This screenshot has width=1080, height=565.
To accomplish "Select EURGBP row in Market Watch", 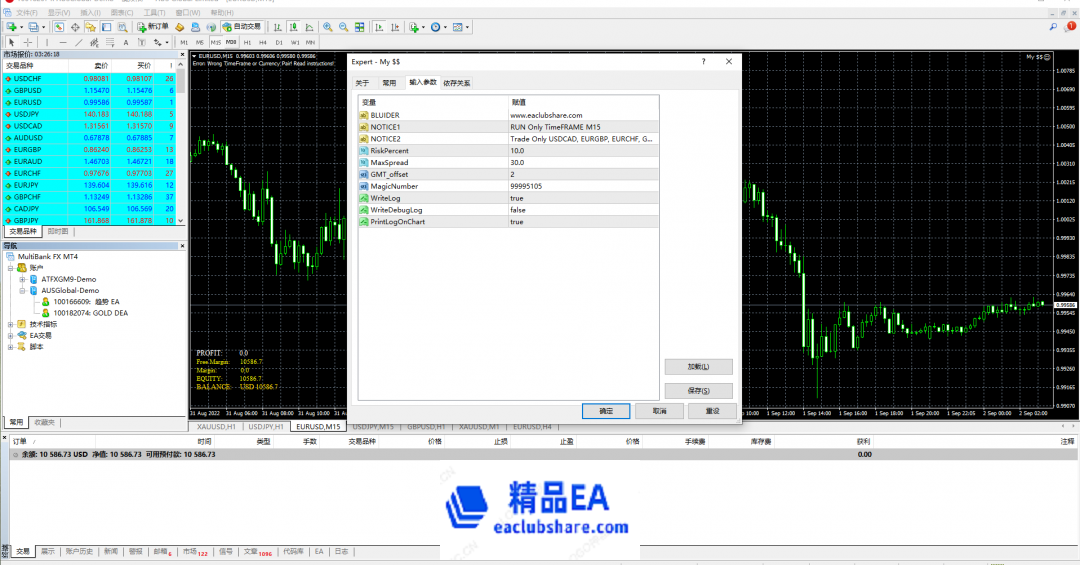I will point(89,150).
